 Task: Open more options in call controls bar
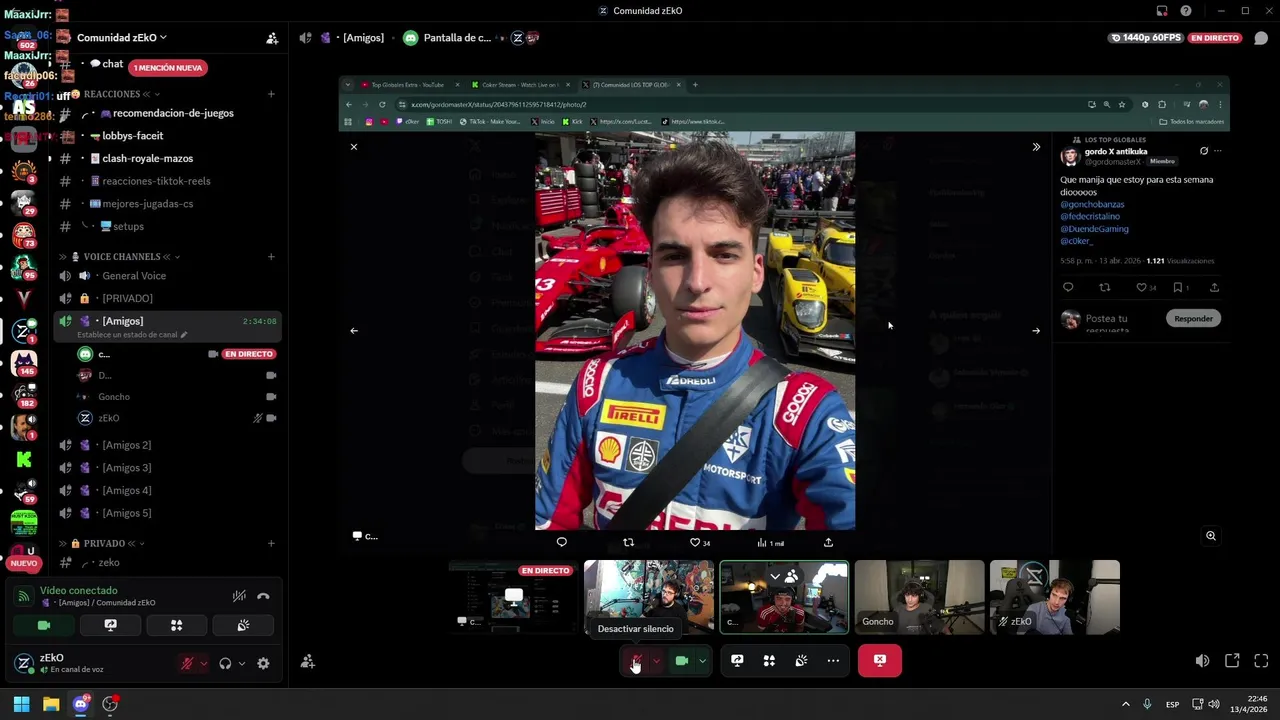833,660
